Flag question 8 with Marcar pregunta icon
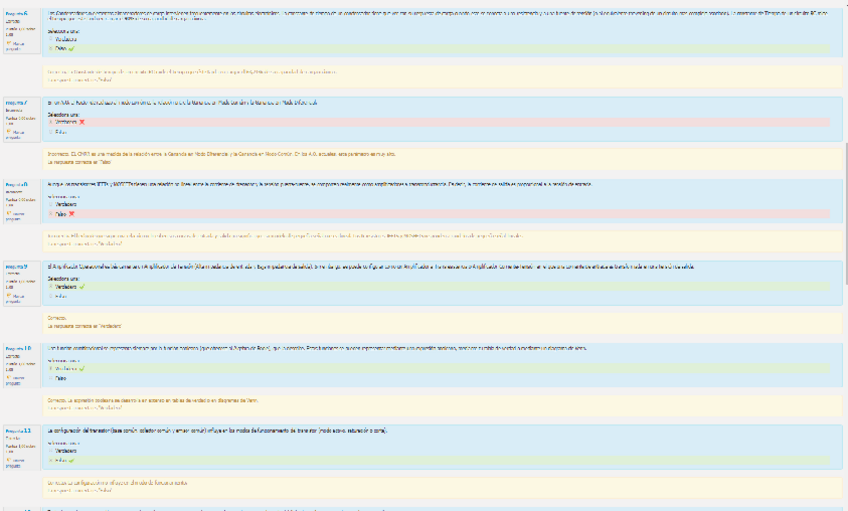Screen dimensions: 848x511 pyautogui.click(x=8, y=214)
